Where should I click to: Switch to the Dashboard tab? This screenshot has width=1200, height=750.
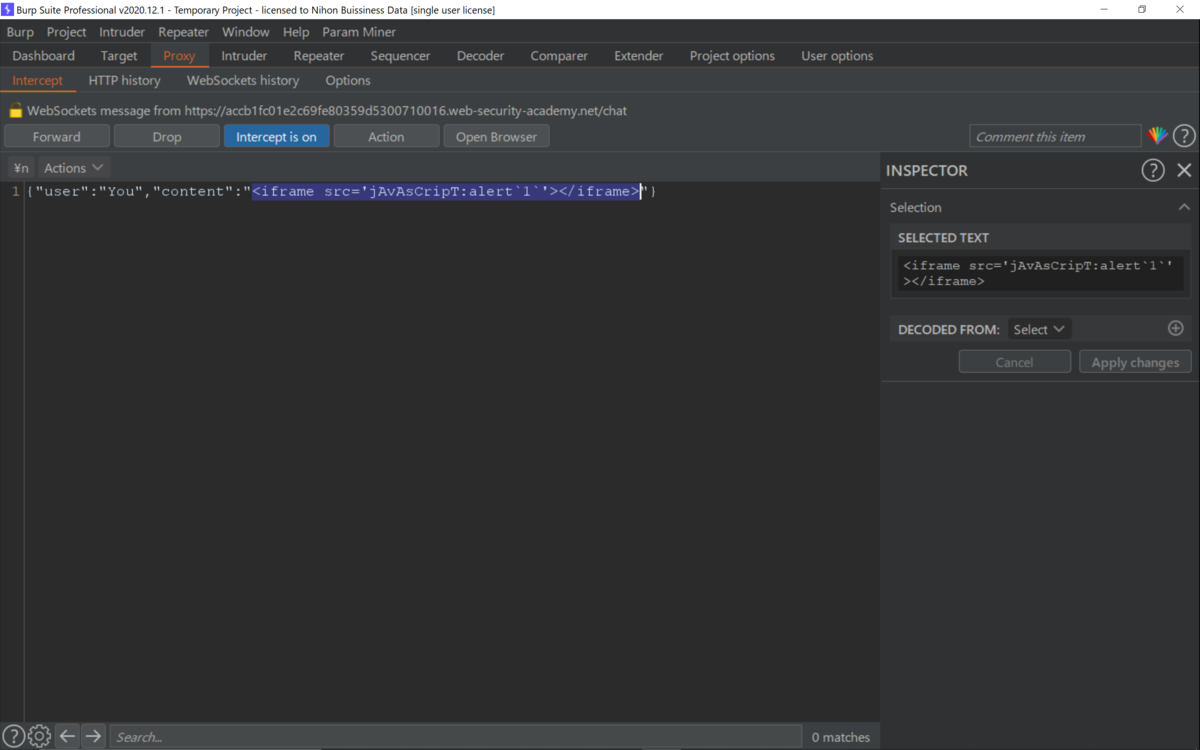point(43,56)
